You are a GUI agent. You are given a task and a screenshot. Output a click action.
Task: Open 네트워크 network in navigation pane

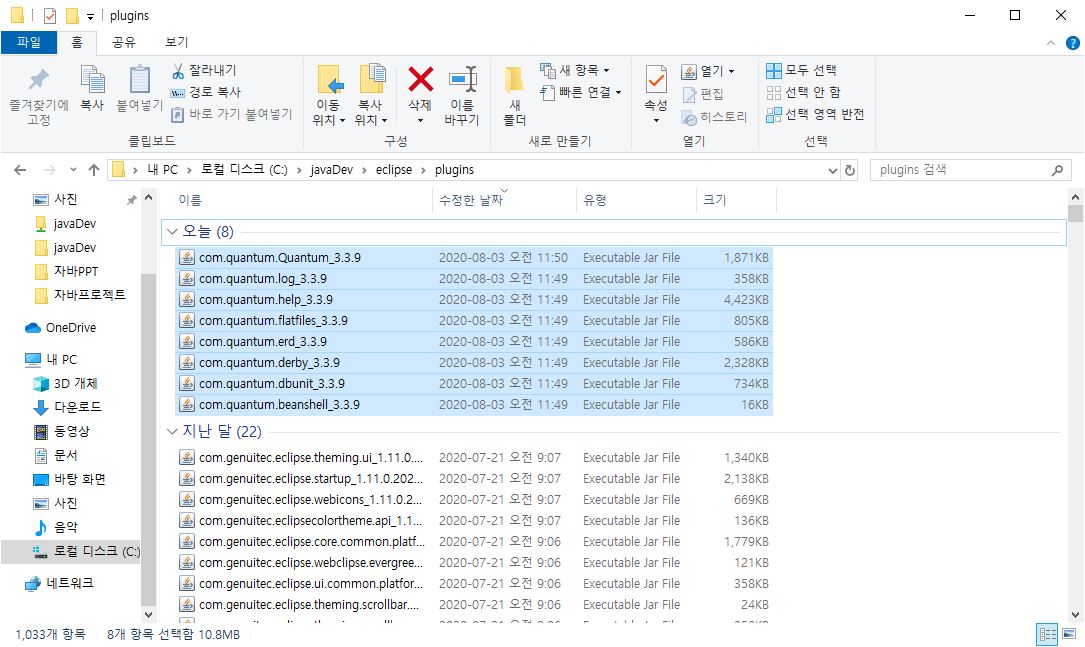point(60,583)
